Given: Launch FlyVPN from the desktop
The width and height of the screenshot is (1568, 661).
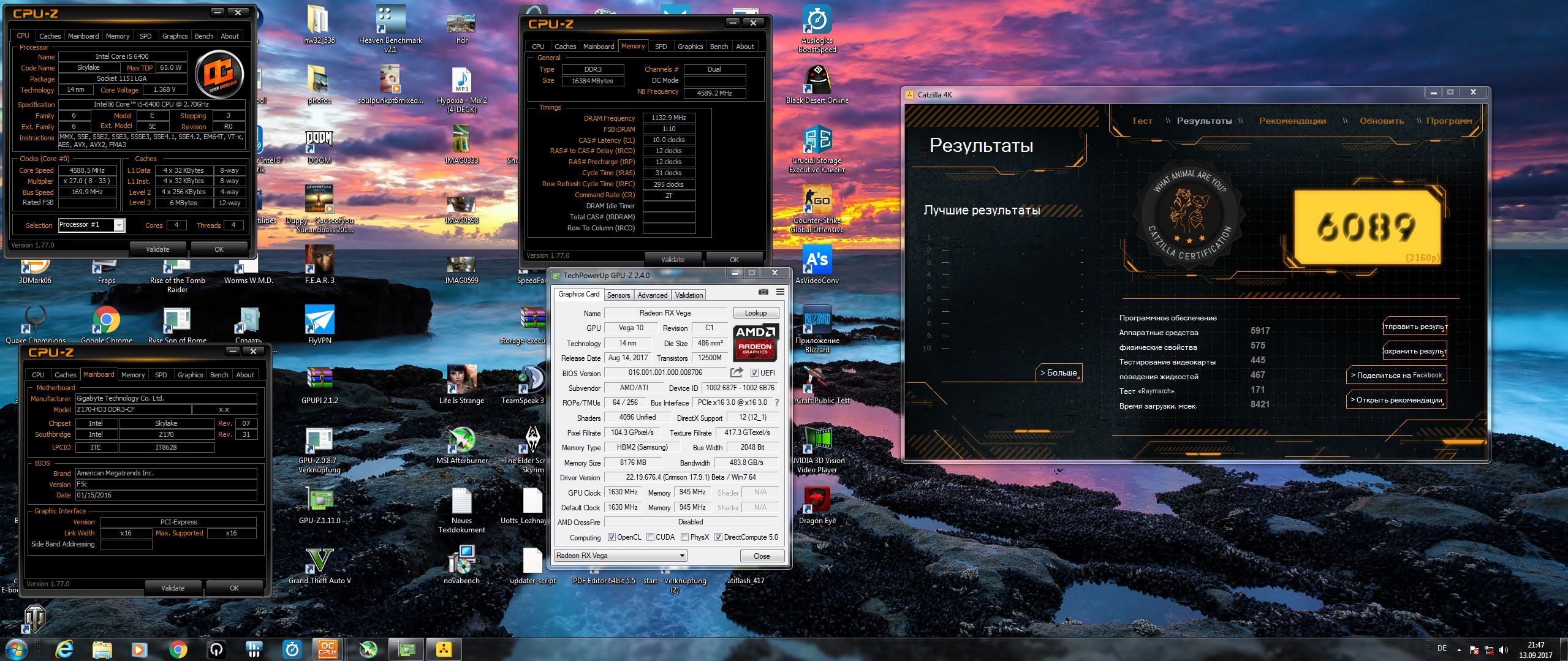Looking at the screenshot, I should point(319,325).
